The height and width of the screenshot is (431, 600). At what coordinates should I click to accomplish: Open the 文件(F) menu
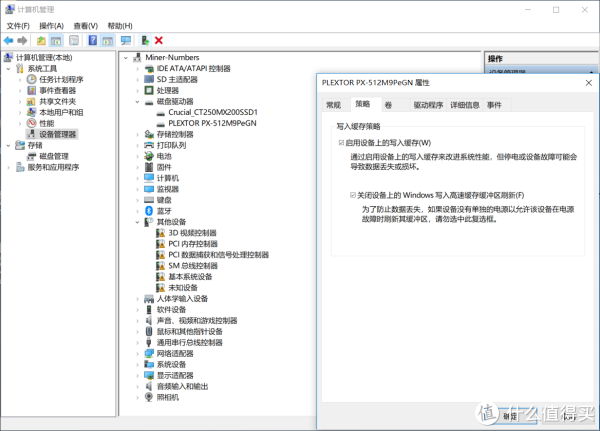(x=18, y=26)
